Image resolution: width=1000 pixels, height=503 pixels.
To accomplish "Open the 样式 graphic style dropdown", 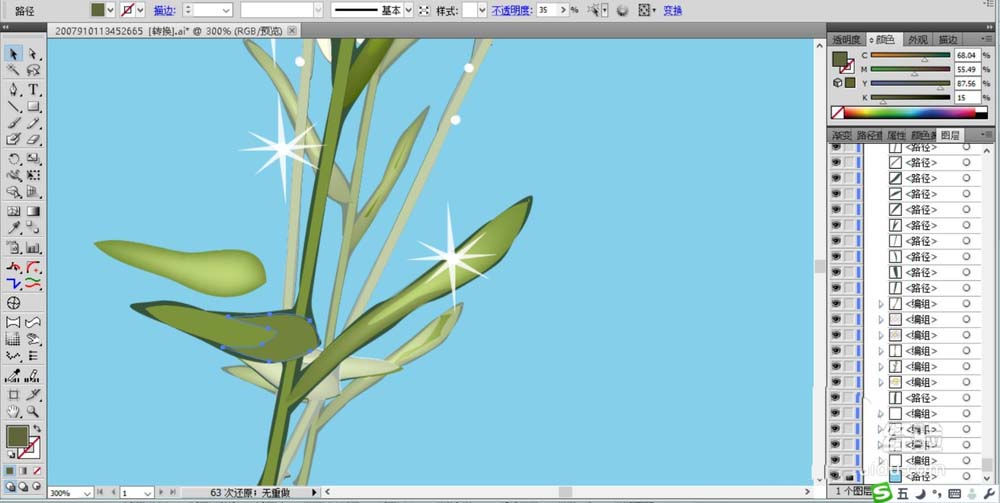I will click(x=482, y=10).
